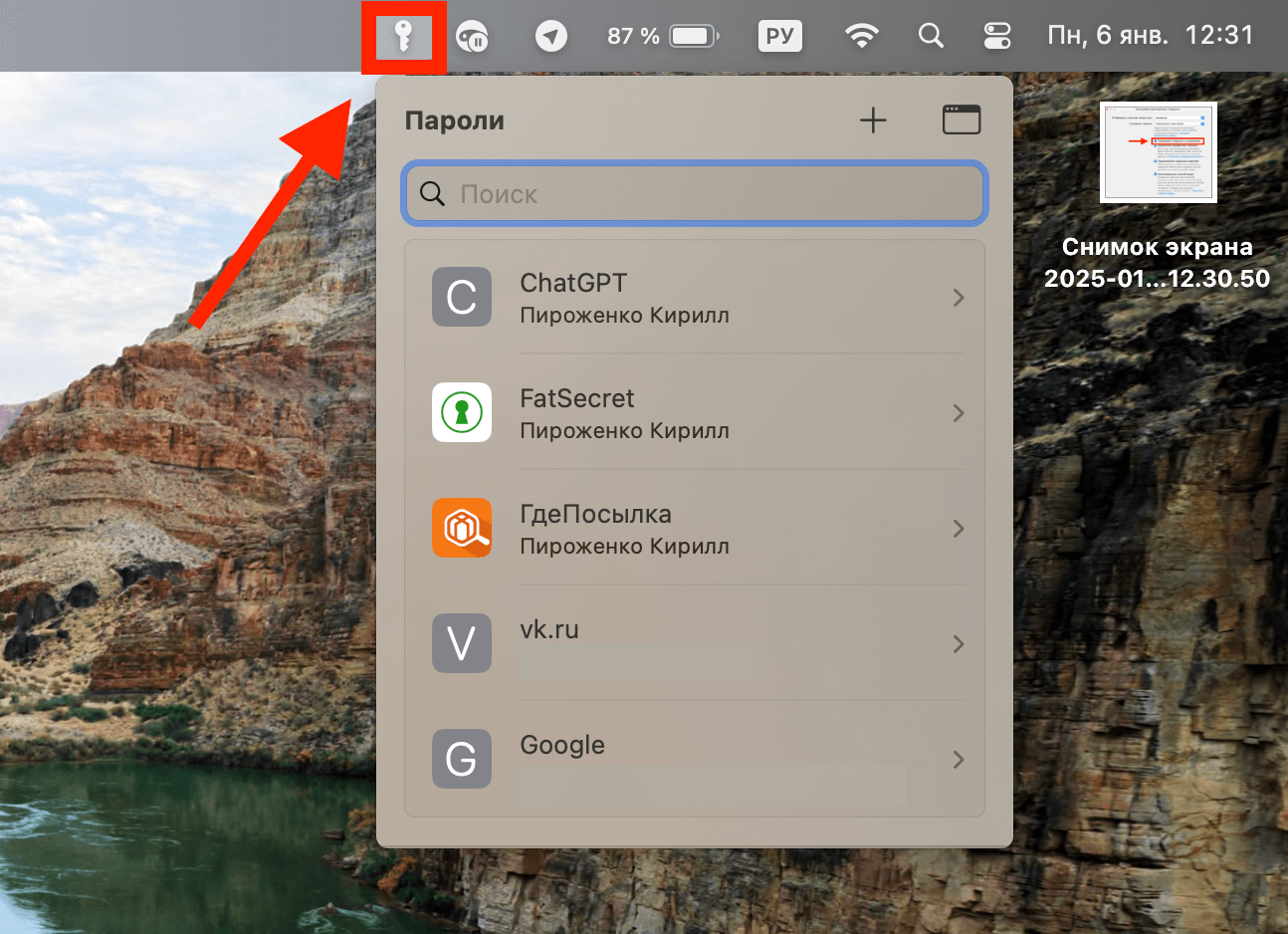Open the Wi-Fi status menu
The width and height of the screenshot is (1288, 934).
click(x=861, y=37)
